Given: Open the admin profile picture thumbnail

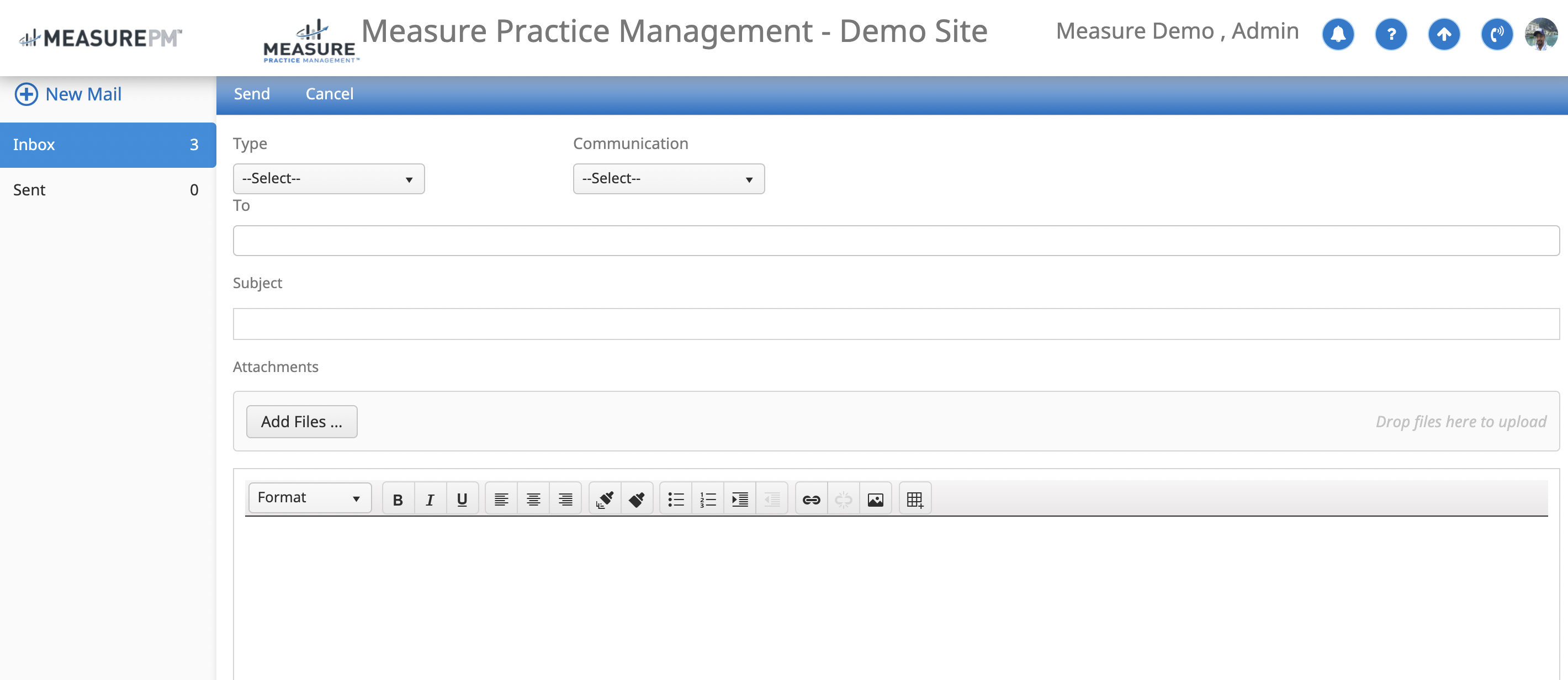Looking at the screenshot, I should click(1540, 34).
